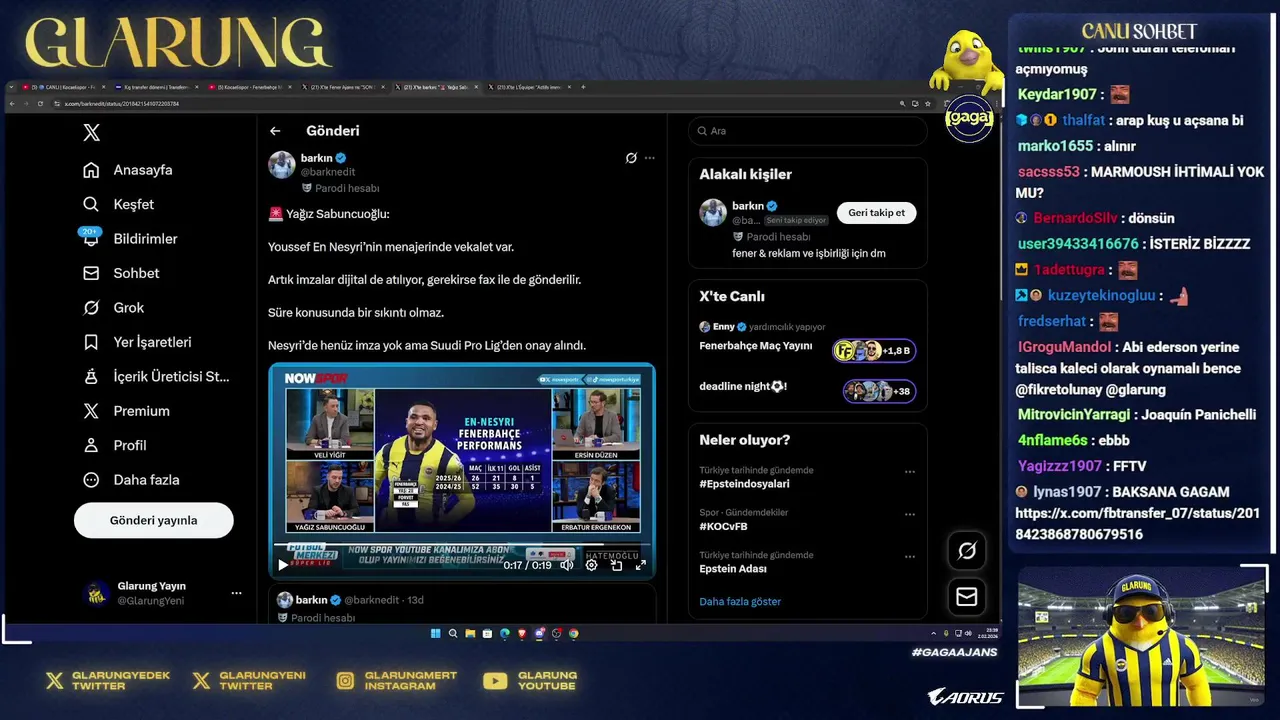1280x720 pixels.
Task: Open options dots for #Epsteindosyalari trend
Action: 910,472
